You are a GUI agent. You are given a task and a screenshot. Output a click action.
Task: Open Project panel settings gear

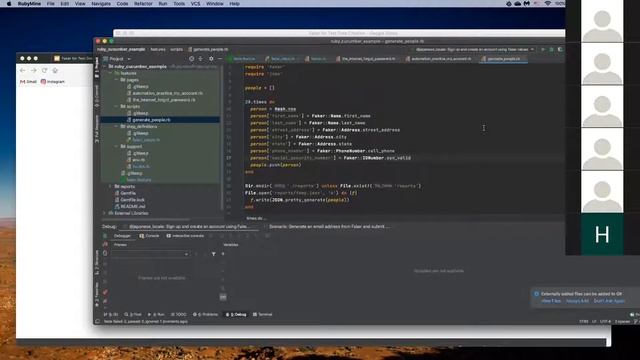211,59
